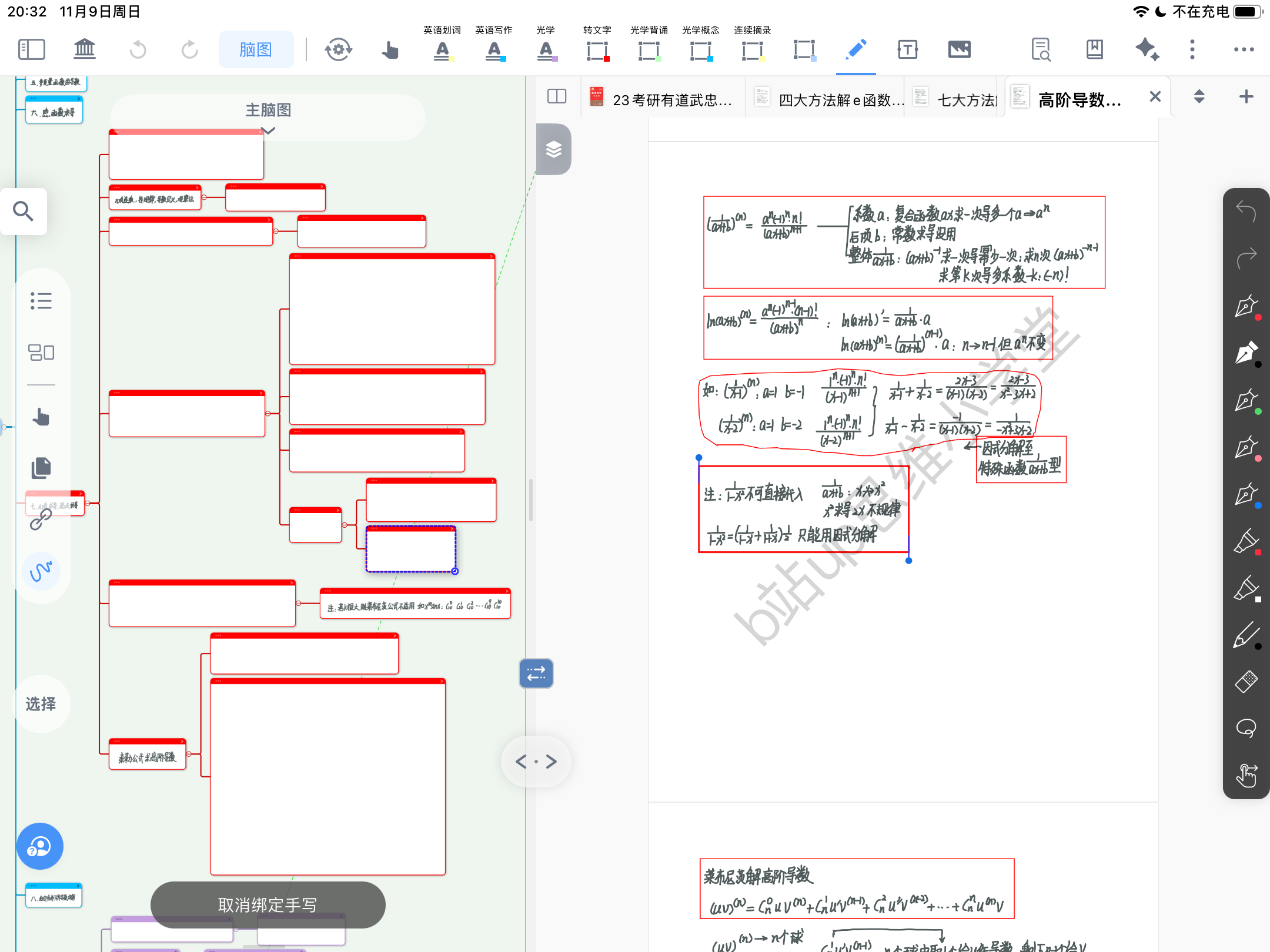Select the red-dot pen color preset
The image size is (1270, 952).
tap(1246, 307)
